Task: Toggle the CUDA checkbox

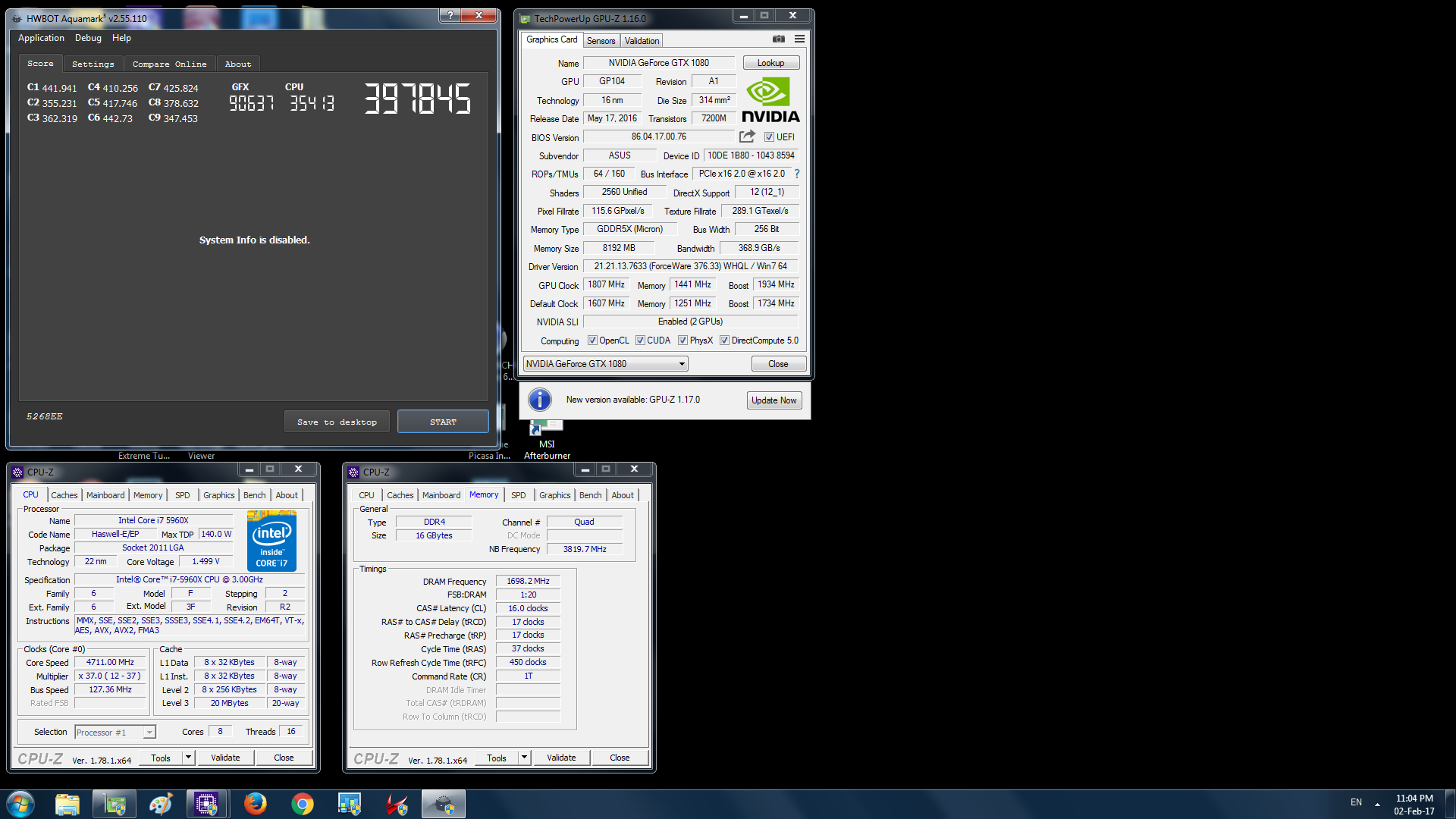Action: [640, 340]
